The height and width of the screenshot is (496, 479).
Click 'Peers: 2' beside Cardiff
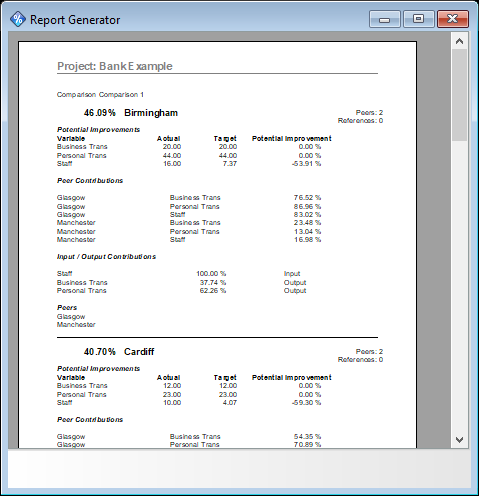click(369, 351)
